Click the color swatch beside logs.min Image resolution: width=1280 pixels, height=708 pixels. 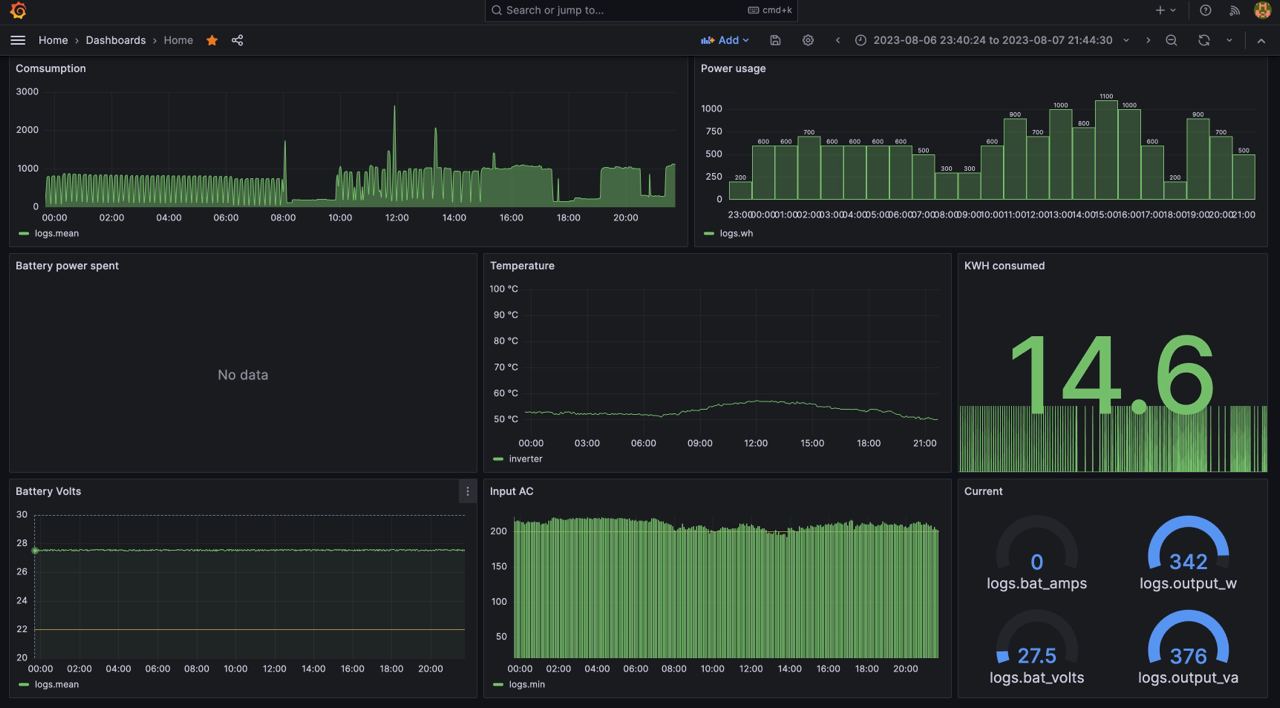point(498,686)
